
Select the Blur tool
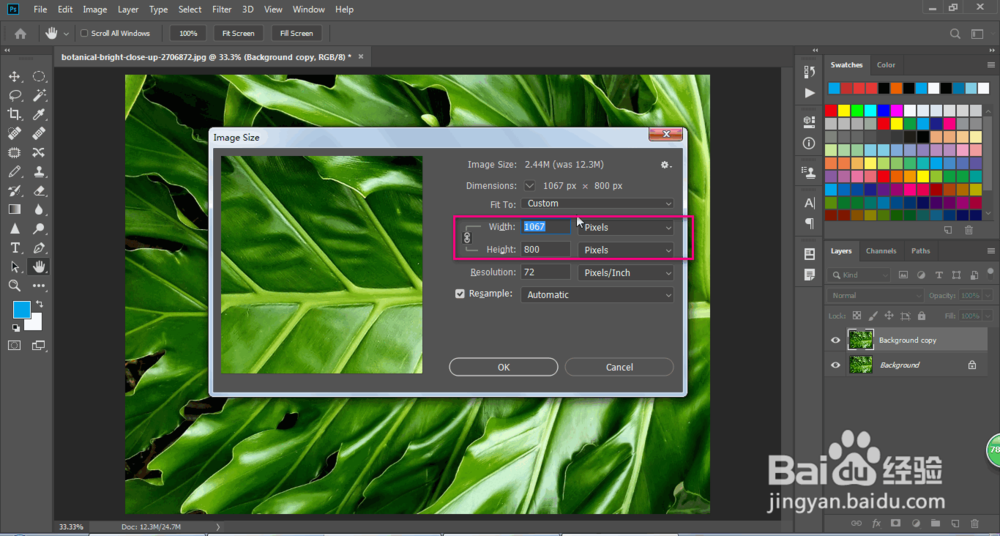point(39,209)
